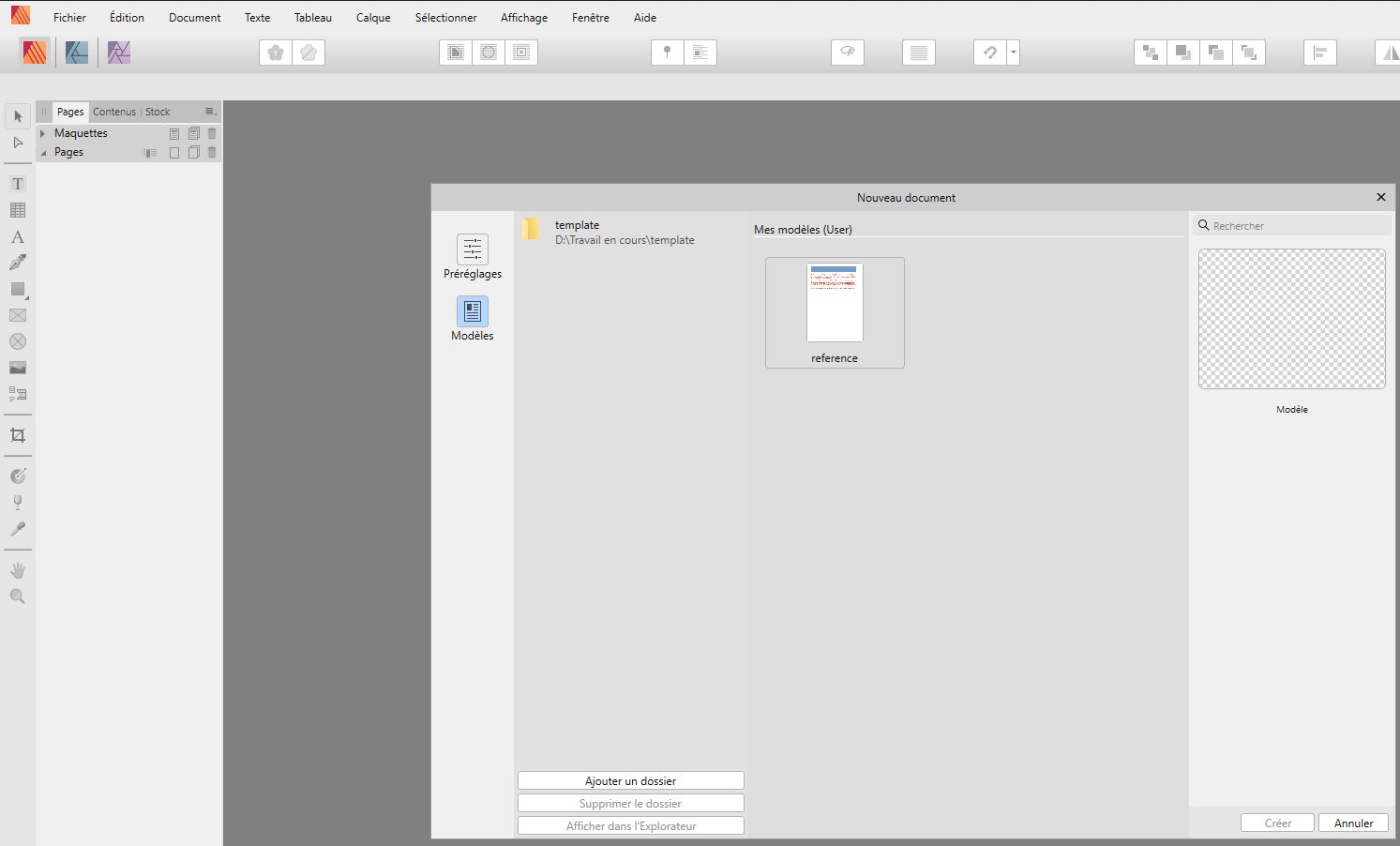This screenshot has width=1400, height=846.
Task: Switch to the Photo persona icon
Action: (119, 53)
